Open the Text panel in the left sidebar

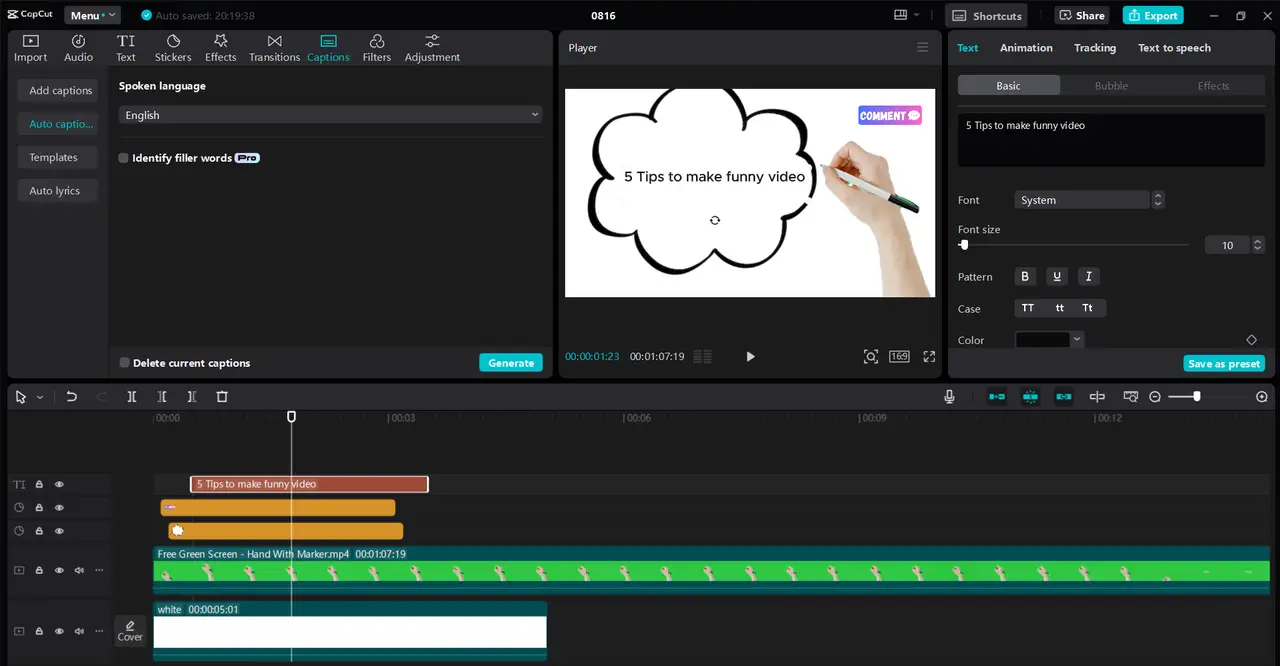(125, 46)
